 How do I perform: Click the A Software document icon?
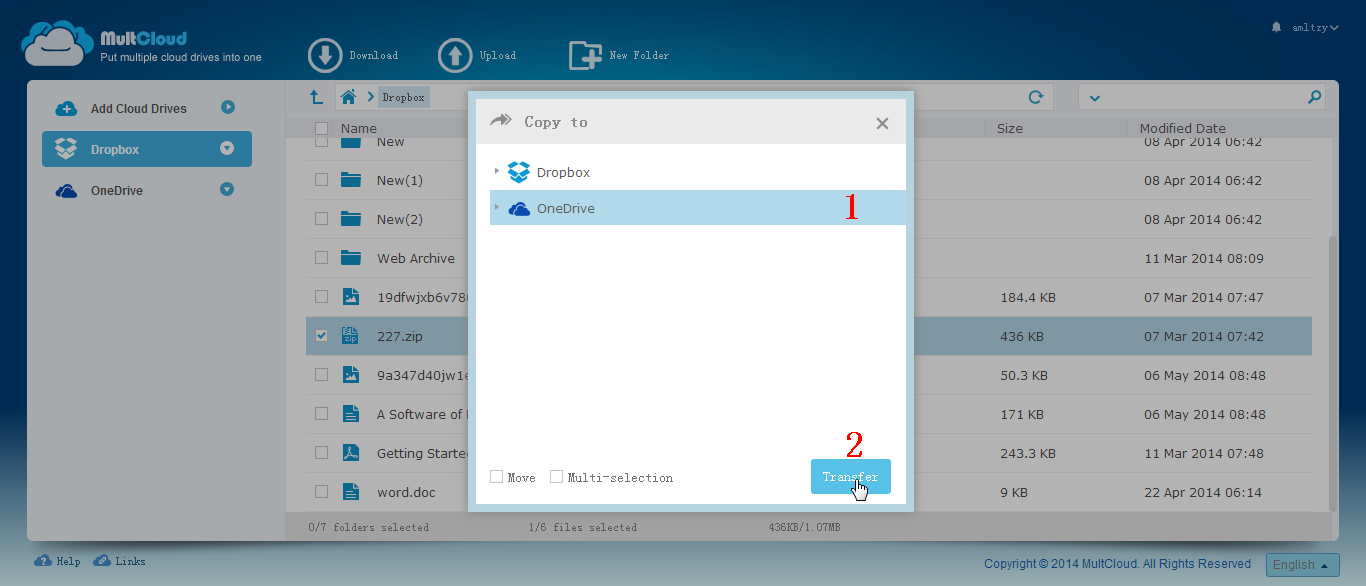point(350,414)
